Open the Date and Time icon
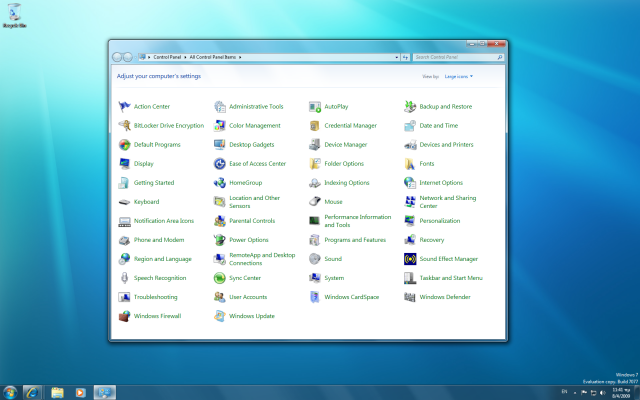 [410, 125]
